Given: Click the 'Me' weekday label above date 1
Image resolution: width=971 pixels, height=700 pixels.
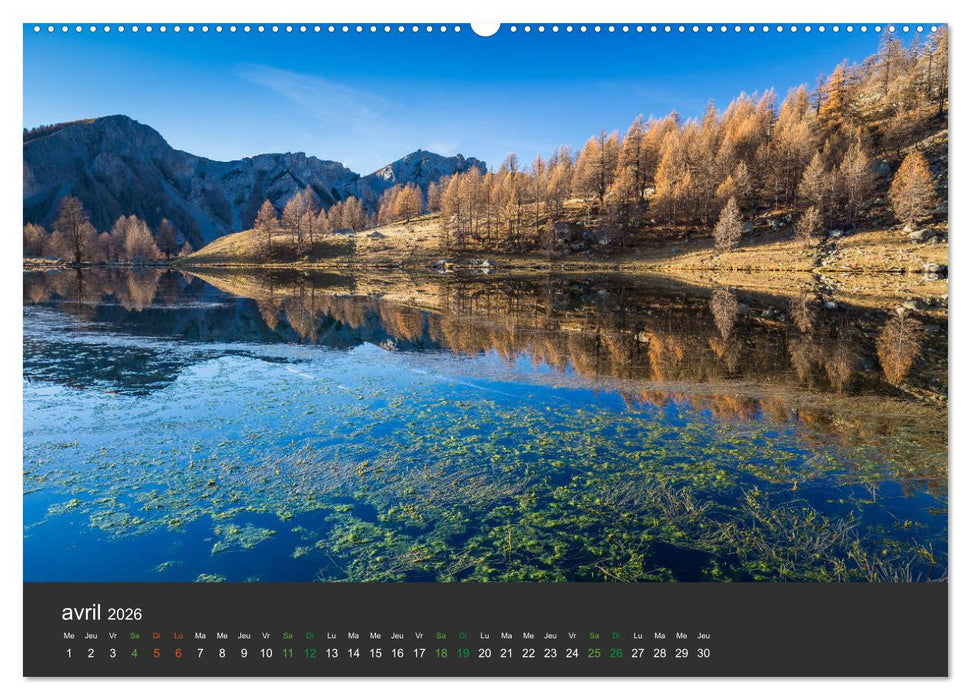Looking at the screenshot, I should pyautogui.click(x=67, y=634).
